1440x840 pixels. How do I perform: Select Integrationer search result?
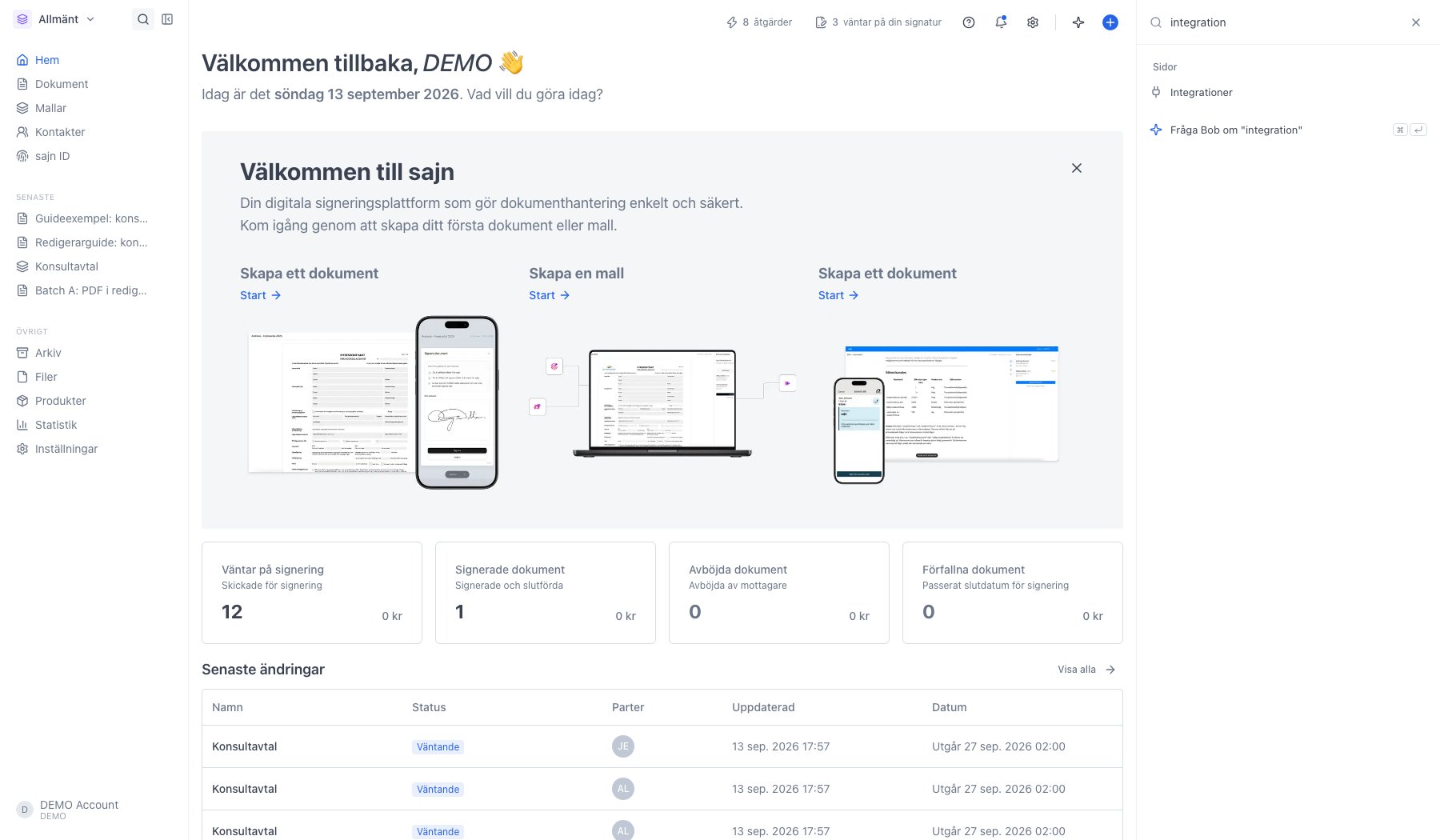[x=1288, y=93]
